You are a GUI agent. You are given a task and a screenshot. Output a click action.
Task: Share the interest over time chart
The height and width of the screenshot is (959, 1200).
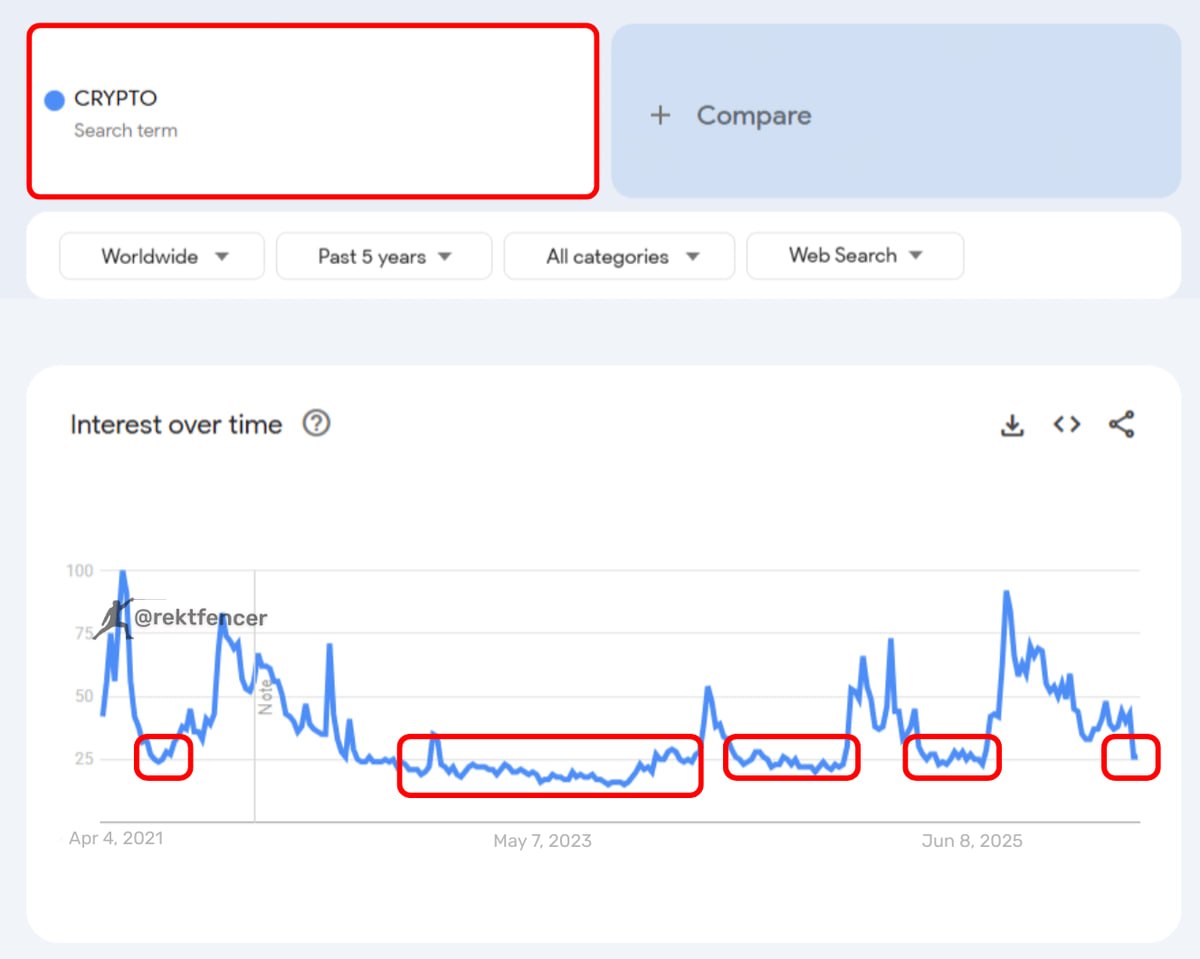point(1121,424)
